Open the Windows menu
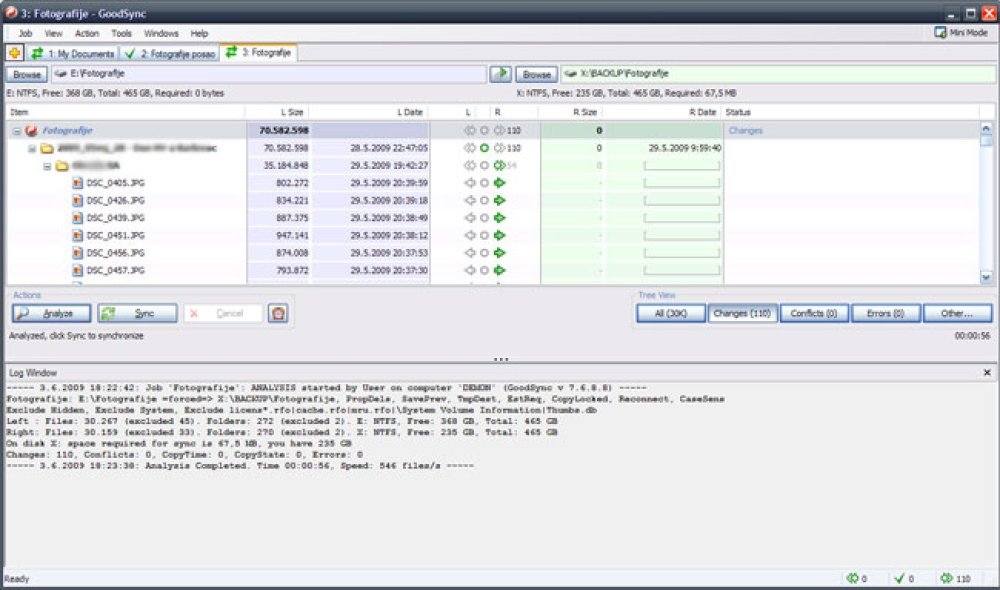 (161, 33)
